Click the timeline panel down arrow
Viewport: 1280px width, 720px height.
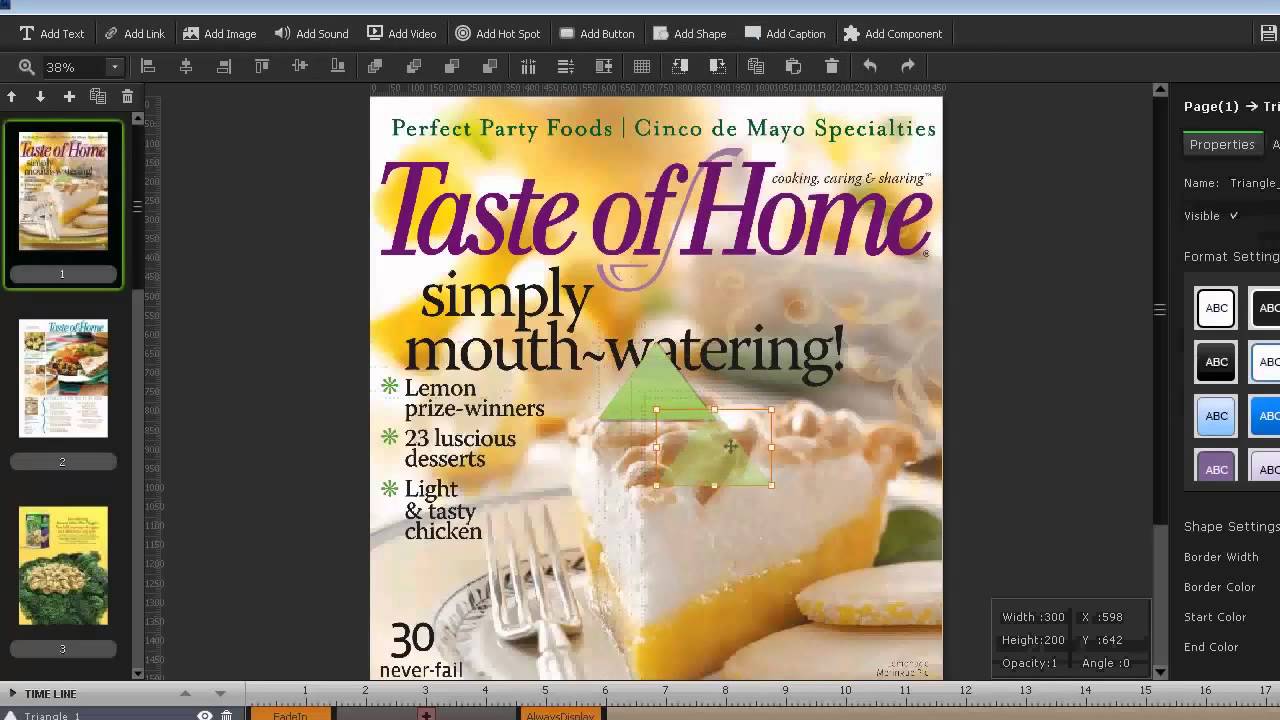(x=220, y=693)
